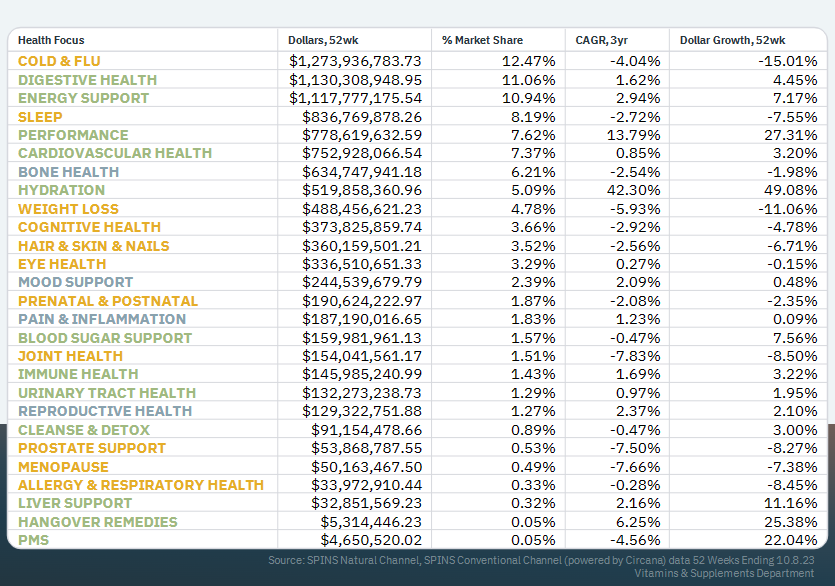Click the $4,650,520.02 PMS dollars cell
Screen dimensions: 835x586
371,540
